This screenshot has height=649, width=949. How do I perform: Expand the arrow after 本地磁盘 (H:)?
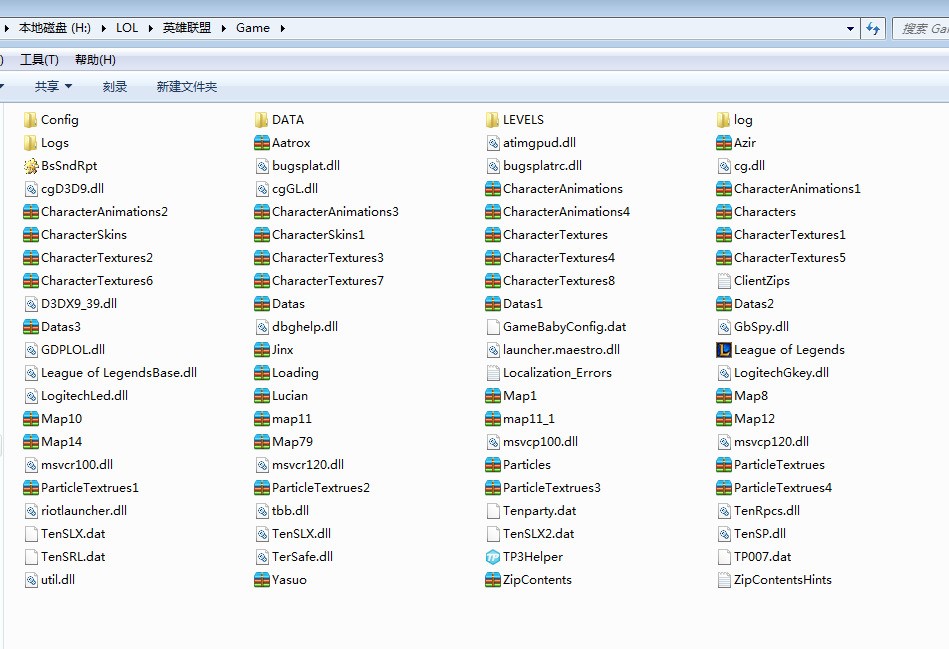(103, 28)
